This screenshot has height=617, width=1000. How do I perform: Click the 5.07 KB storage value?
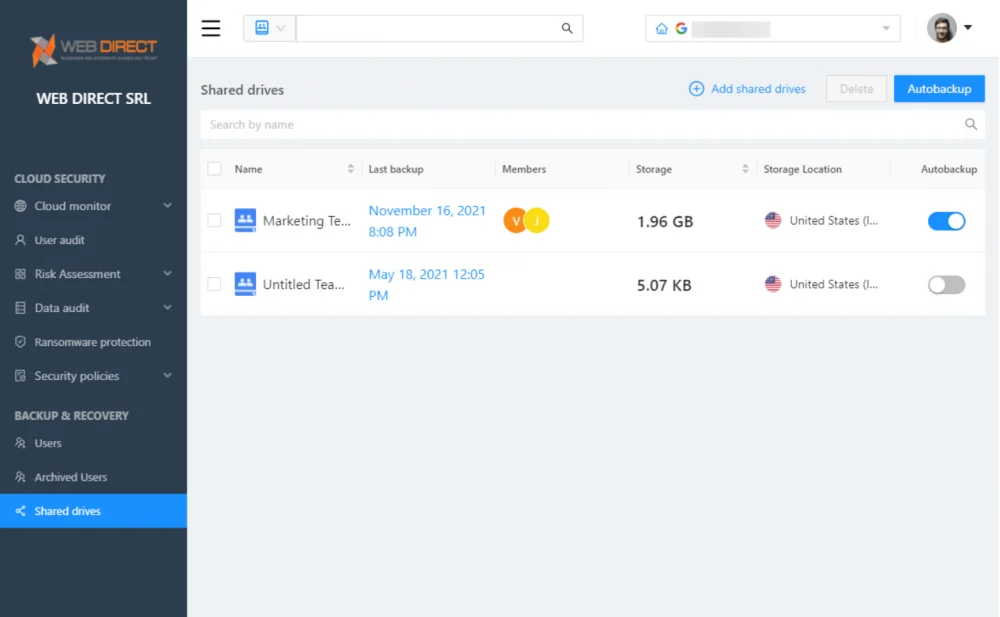pos(664,285)
